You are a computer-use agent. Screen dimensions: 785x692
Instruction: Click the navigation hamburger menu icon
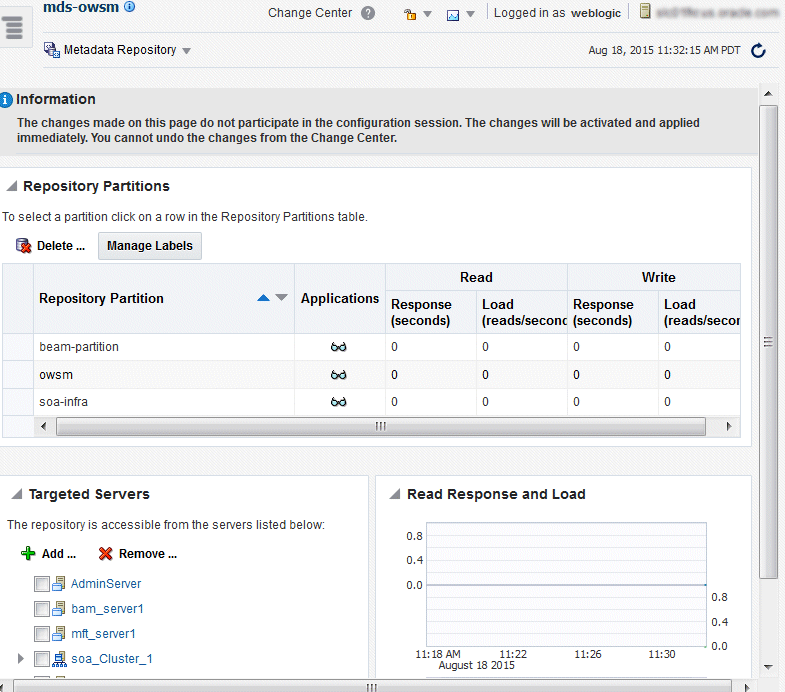pyautogui.click(x=13, y=28)
